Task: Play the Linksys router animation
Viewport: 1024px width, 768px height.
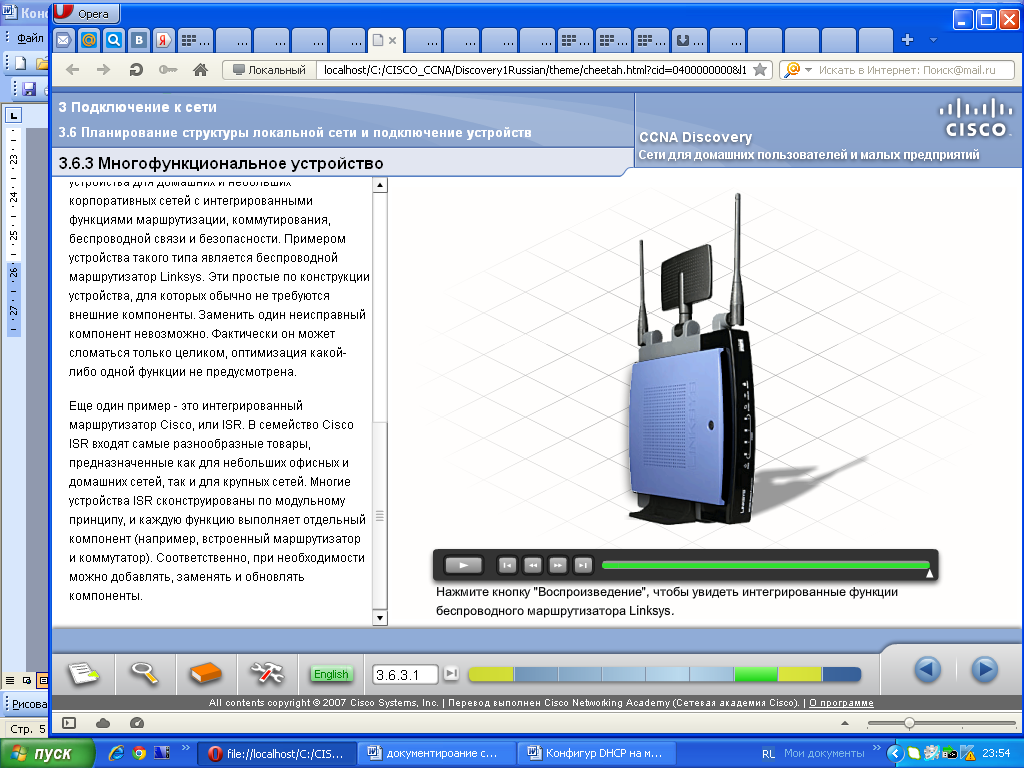Action: 463,566
